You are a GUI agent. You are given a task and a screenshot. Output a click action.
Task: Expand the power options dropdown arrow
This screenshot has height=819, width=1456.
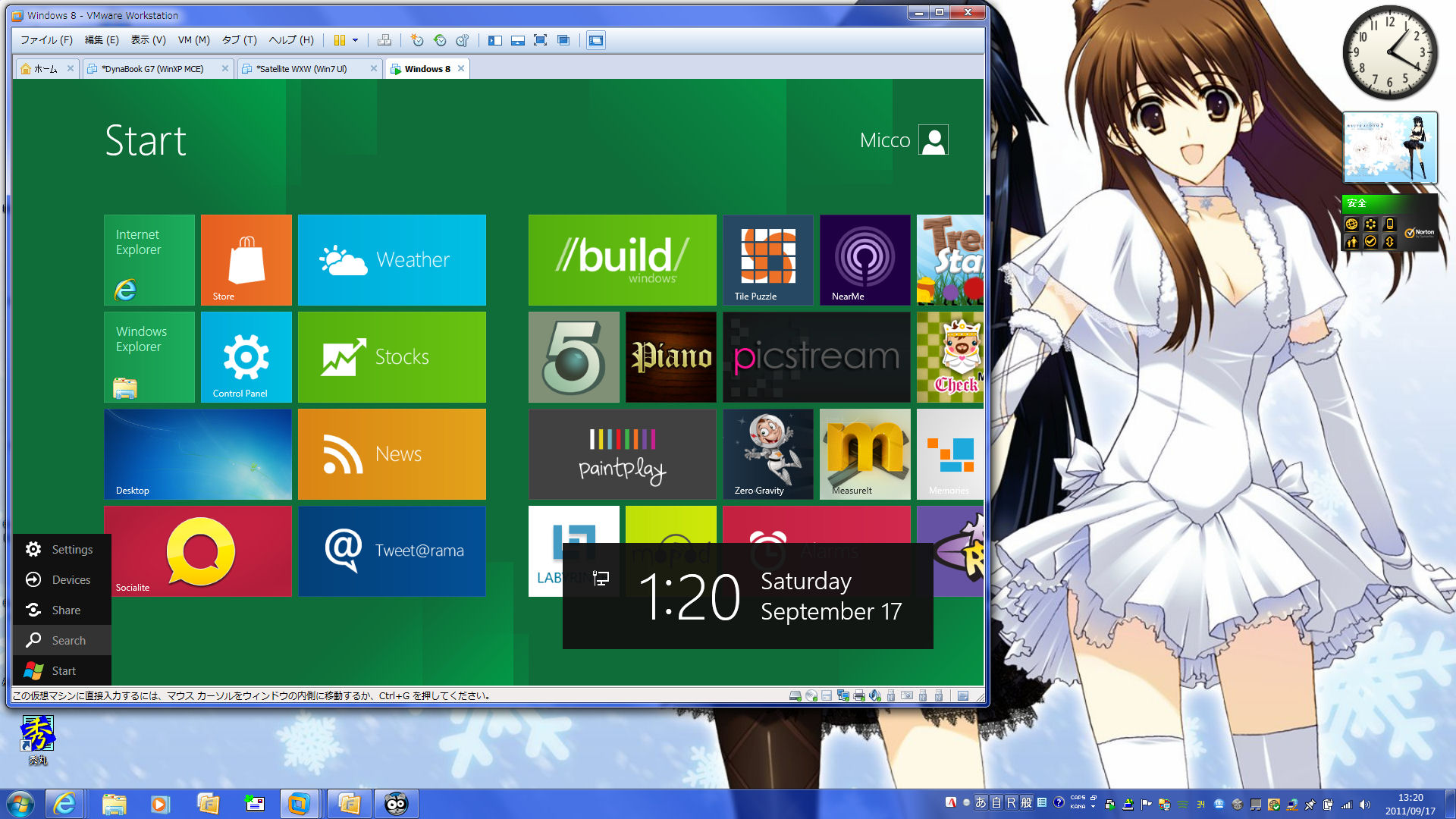coord(355,40)
